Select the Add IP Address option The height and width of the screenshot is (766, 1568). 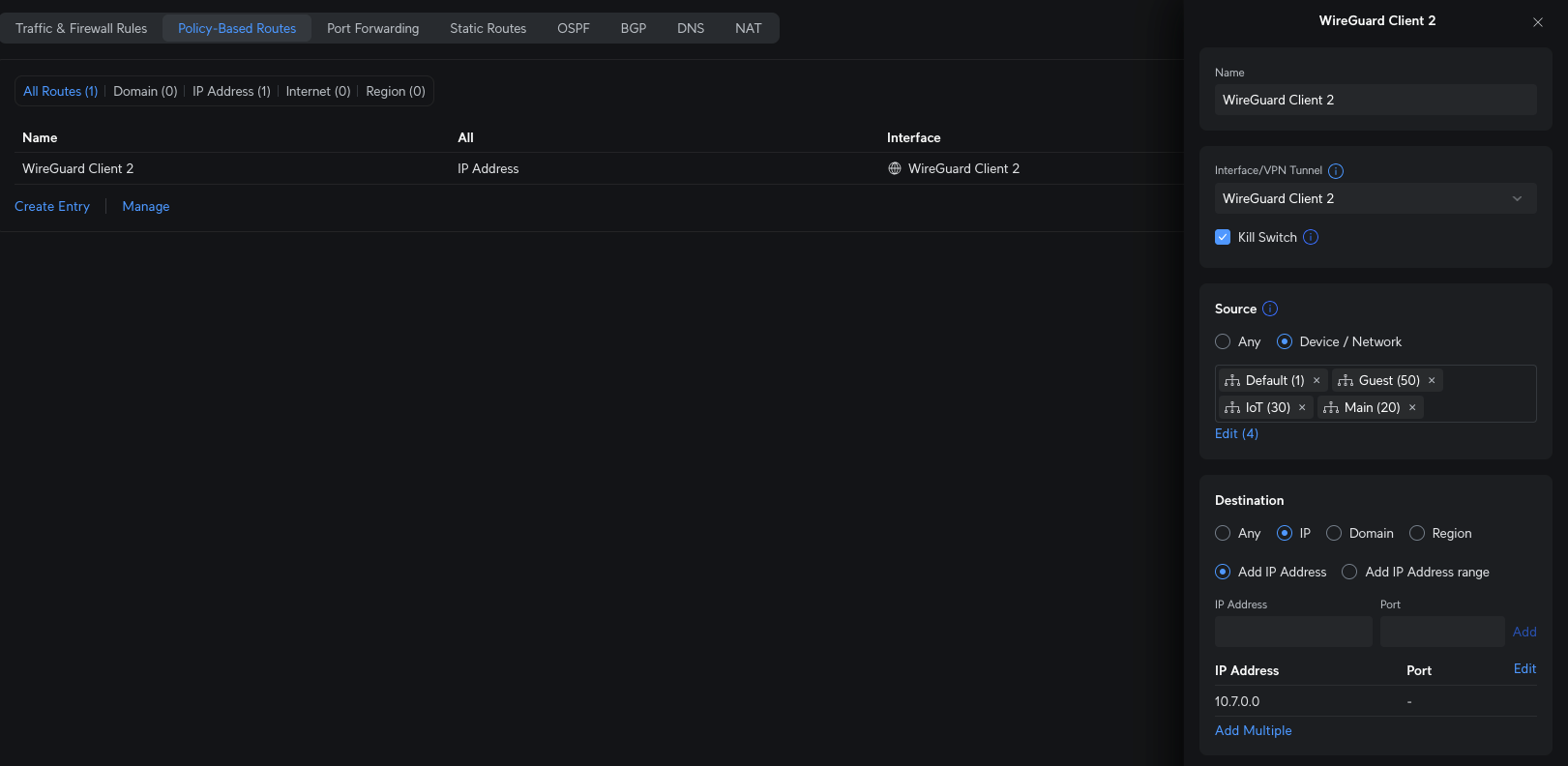(x=1223, y=572)
